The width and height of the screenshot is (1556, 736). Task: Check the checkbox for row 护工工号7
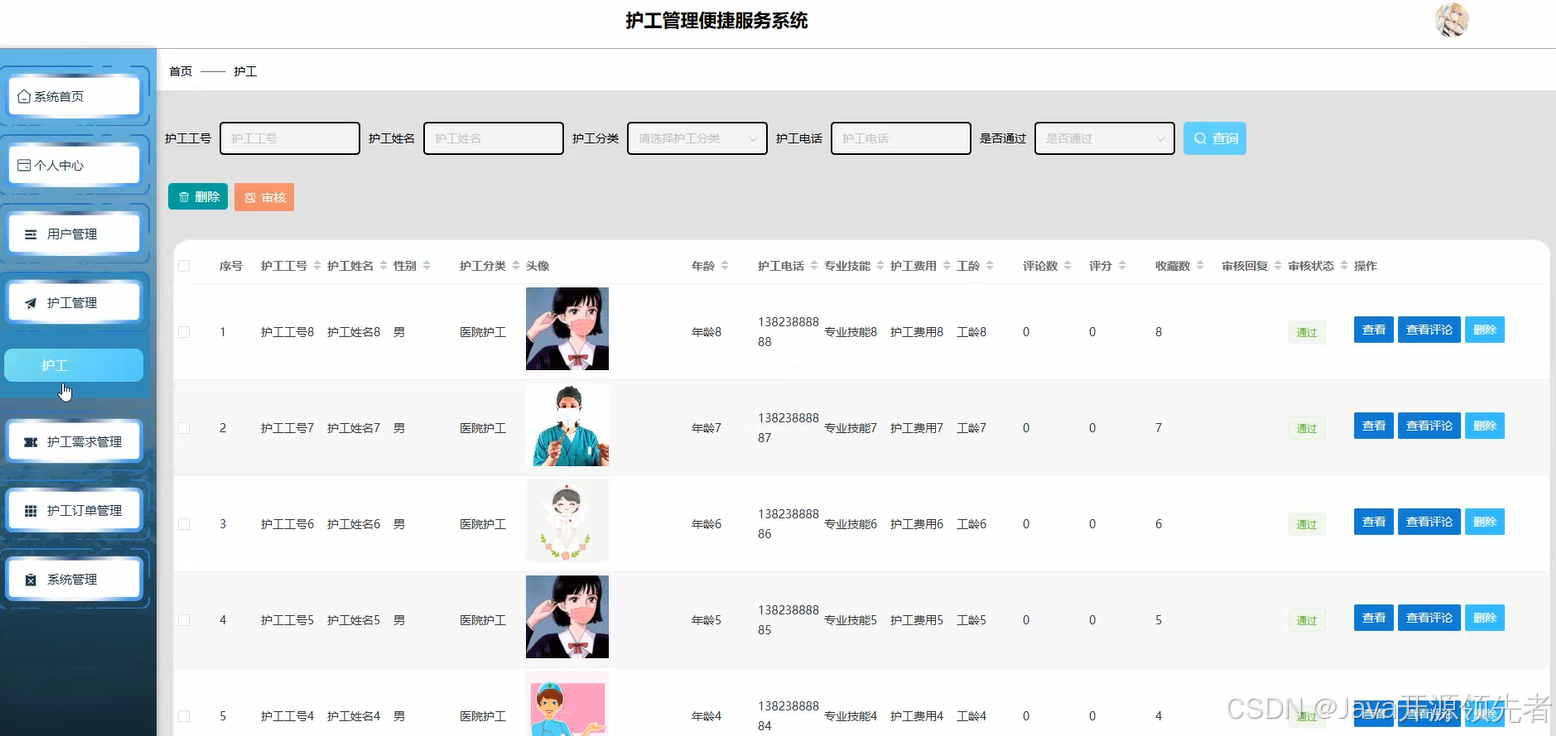(x=184, y=428)
